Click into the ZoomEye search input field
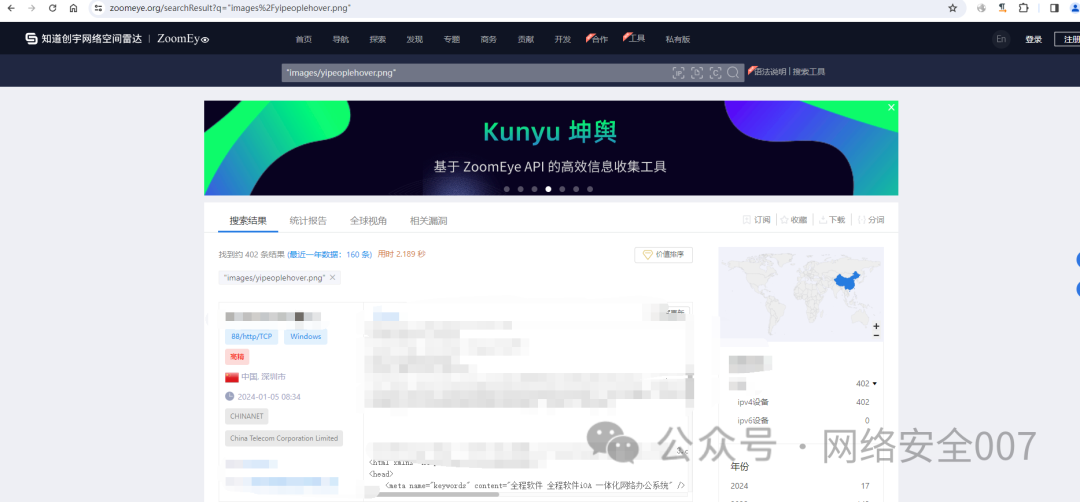 [x=475, y=72]
